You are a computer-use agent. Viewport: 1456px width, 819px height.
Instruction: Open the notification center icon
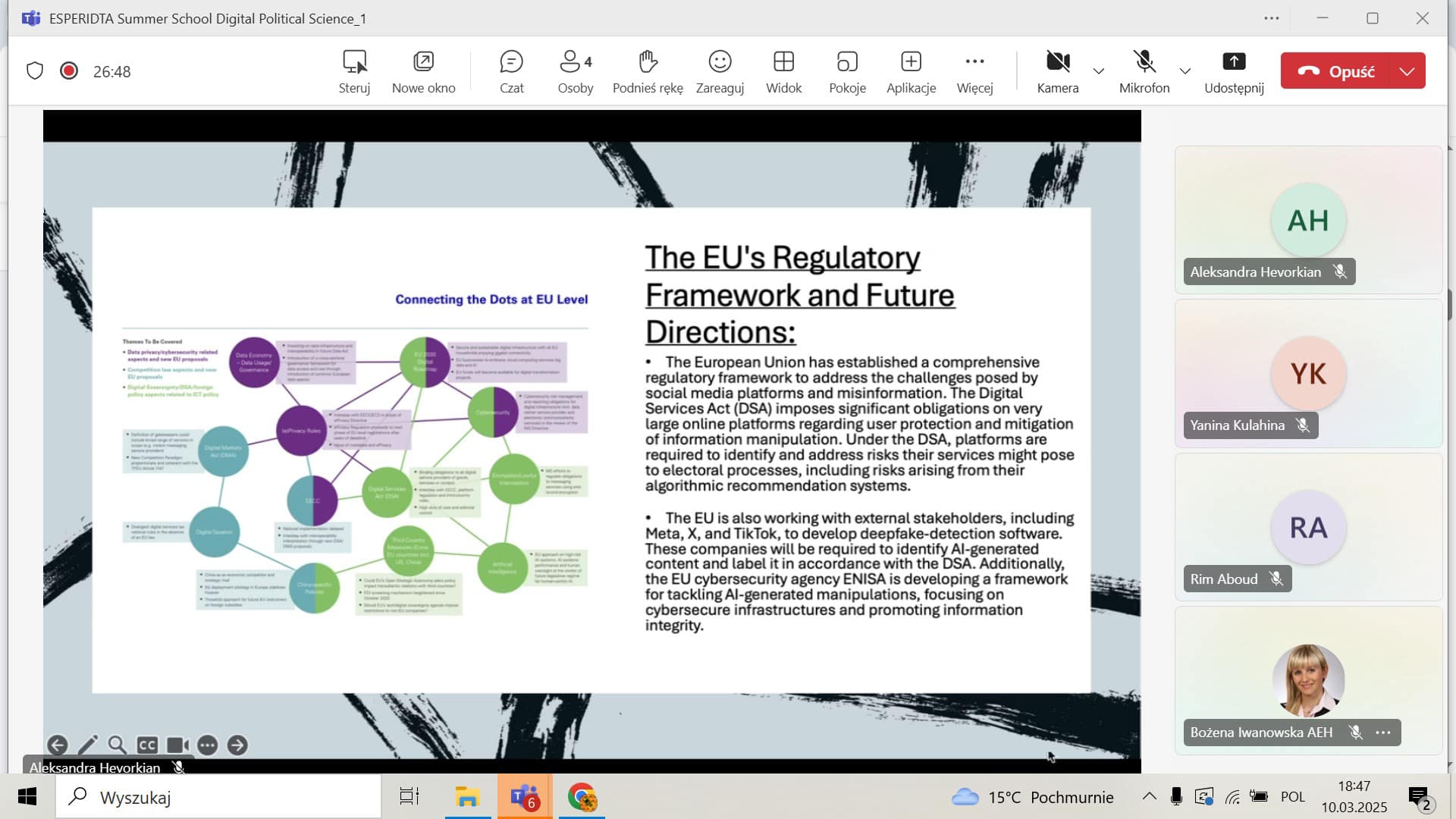1420,798
